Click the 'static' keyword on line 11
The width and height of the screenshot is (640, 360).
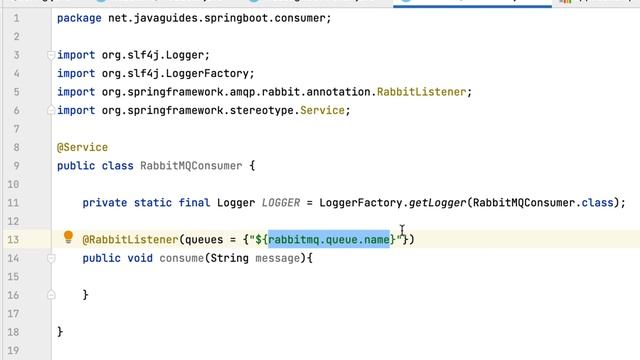point(153,203)
